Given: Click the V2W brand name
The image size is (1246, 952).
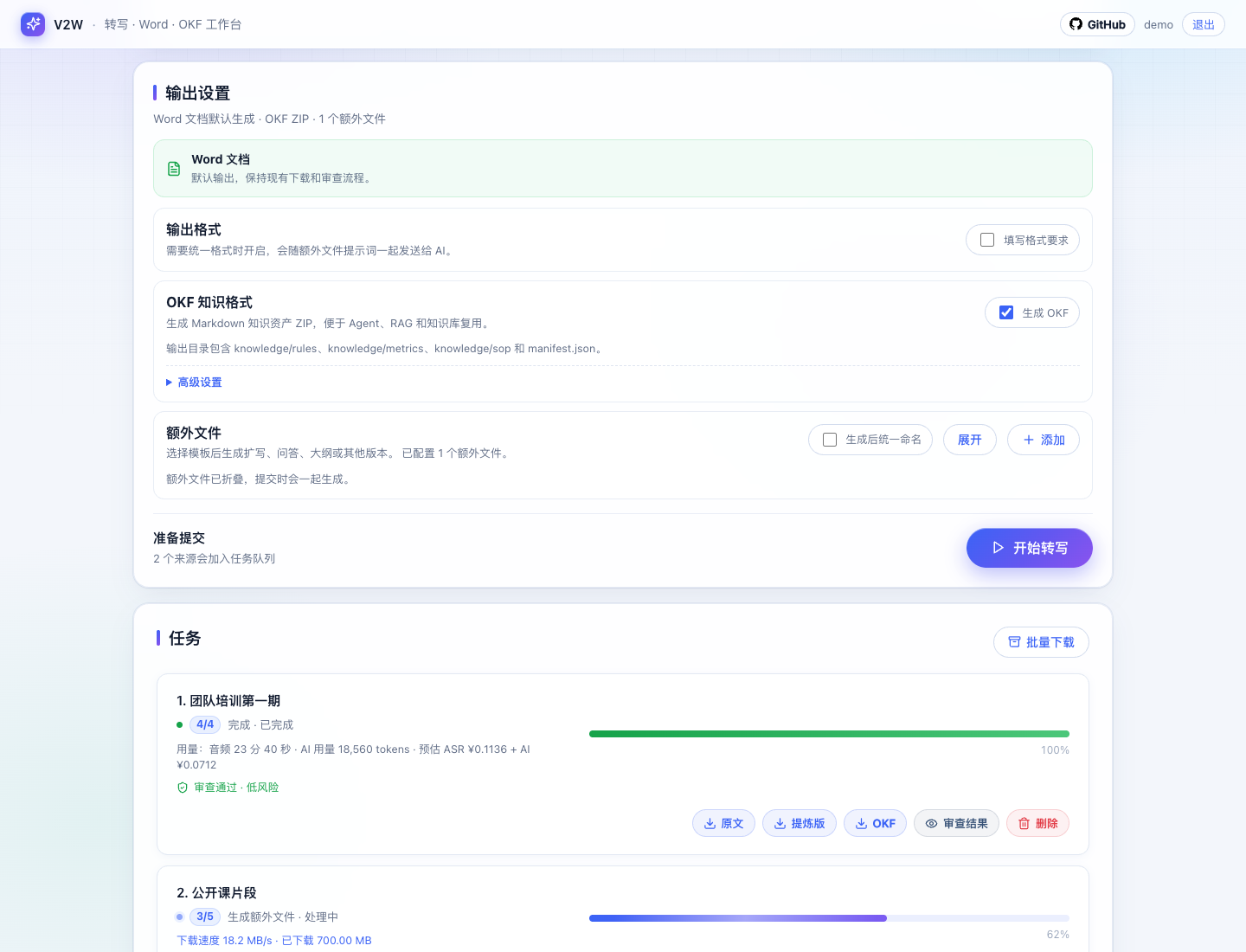Looking at the screenshot, I should (68, 25).
